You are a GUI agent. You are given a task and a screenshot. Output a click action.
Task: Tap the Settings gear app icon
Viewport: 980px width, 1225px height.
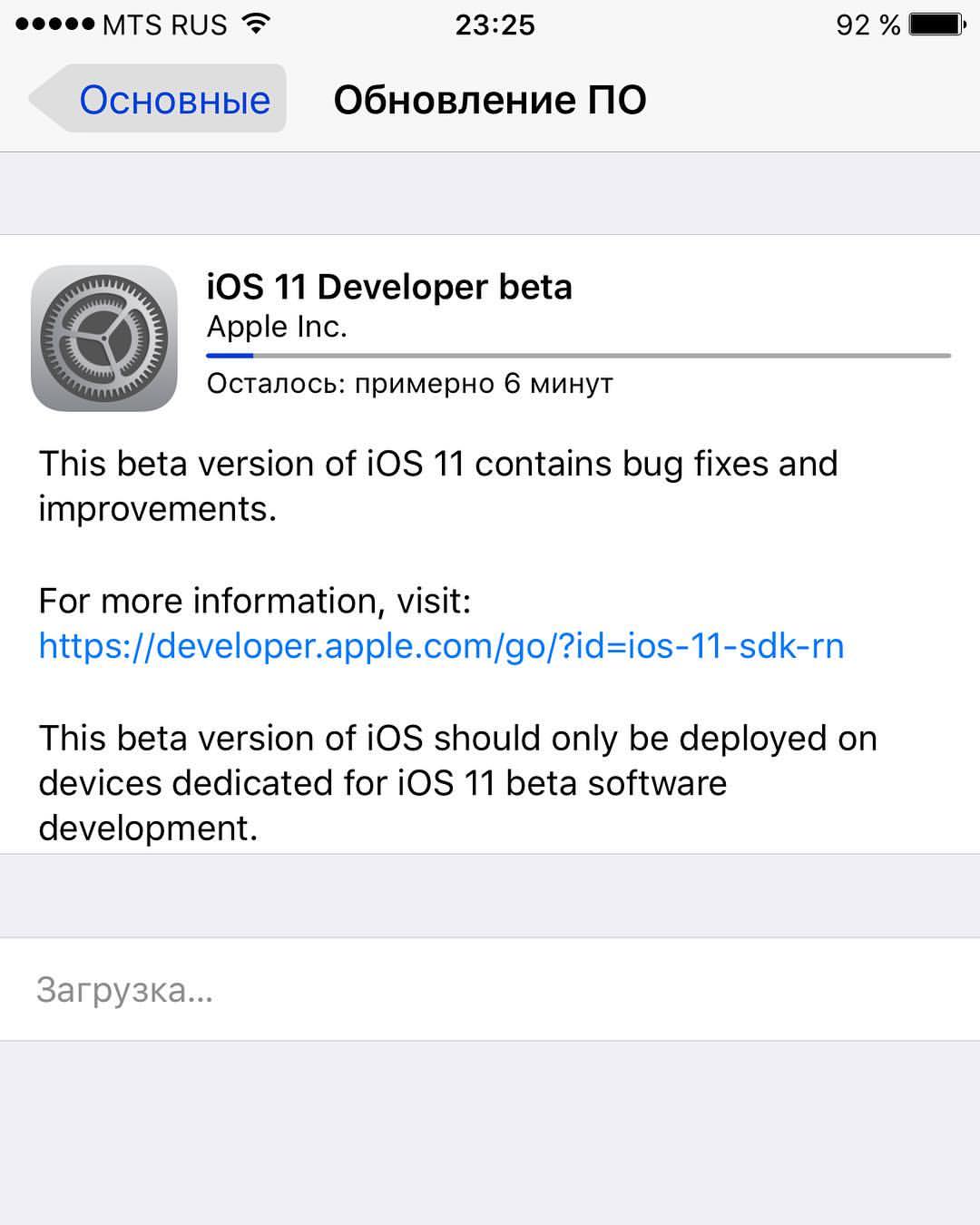[x=104, y=338]
